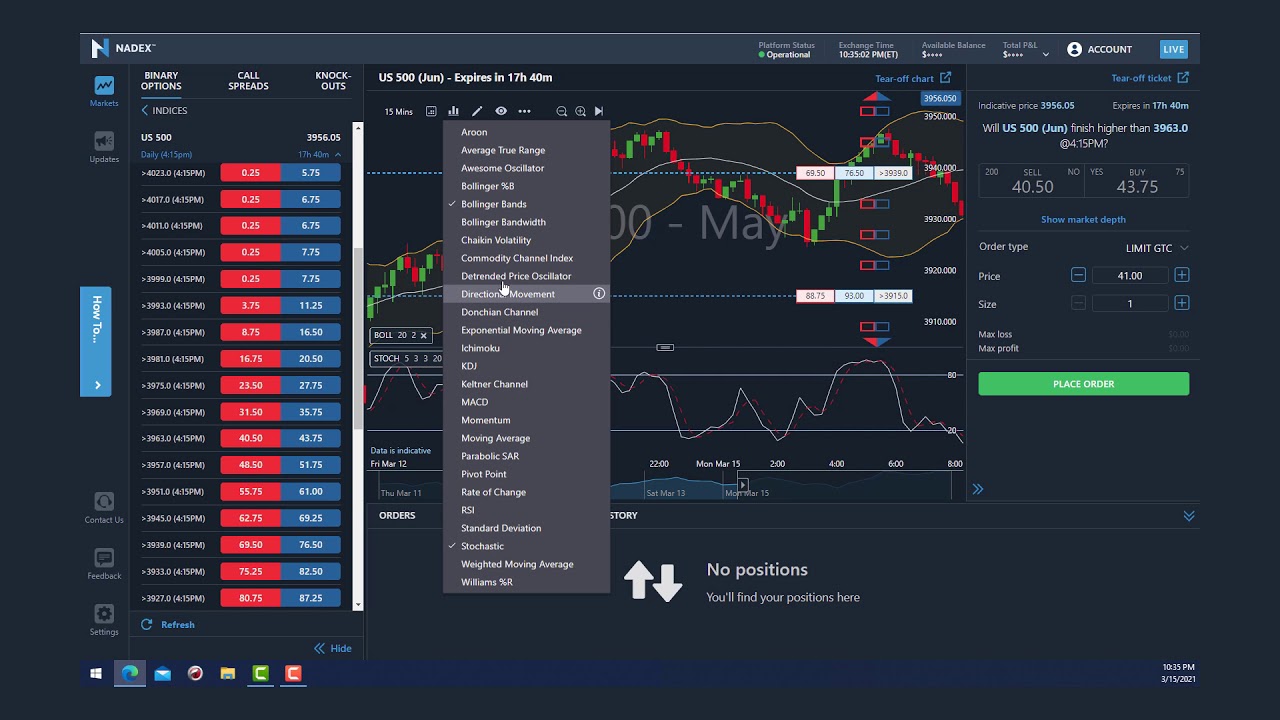Increase Size with plus stepper
1280x720 pixels.
[1182, 303]
